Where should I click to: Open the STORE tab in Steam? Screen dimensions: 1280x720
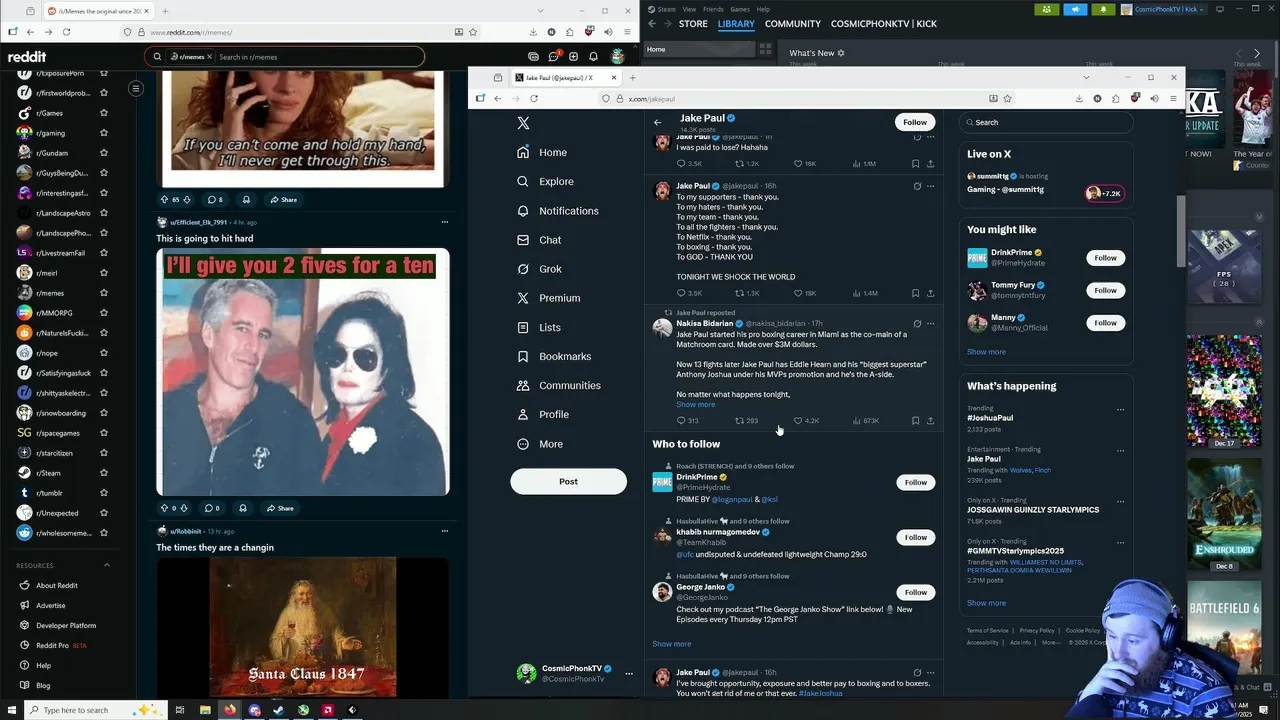click(693, 24)
